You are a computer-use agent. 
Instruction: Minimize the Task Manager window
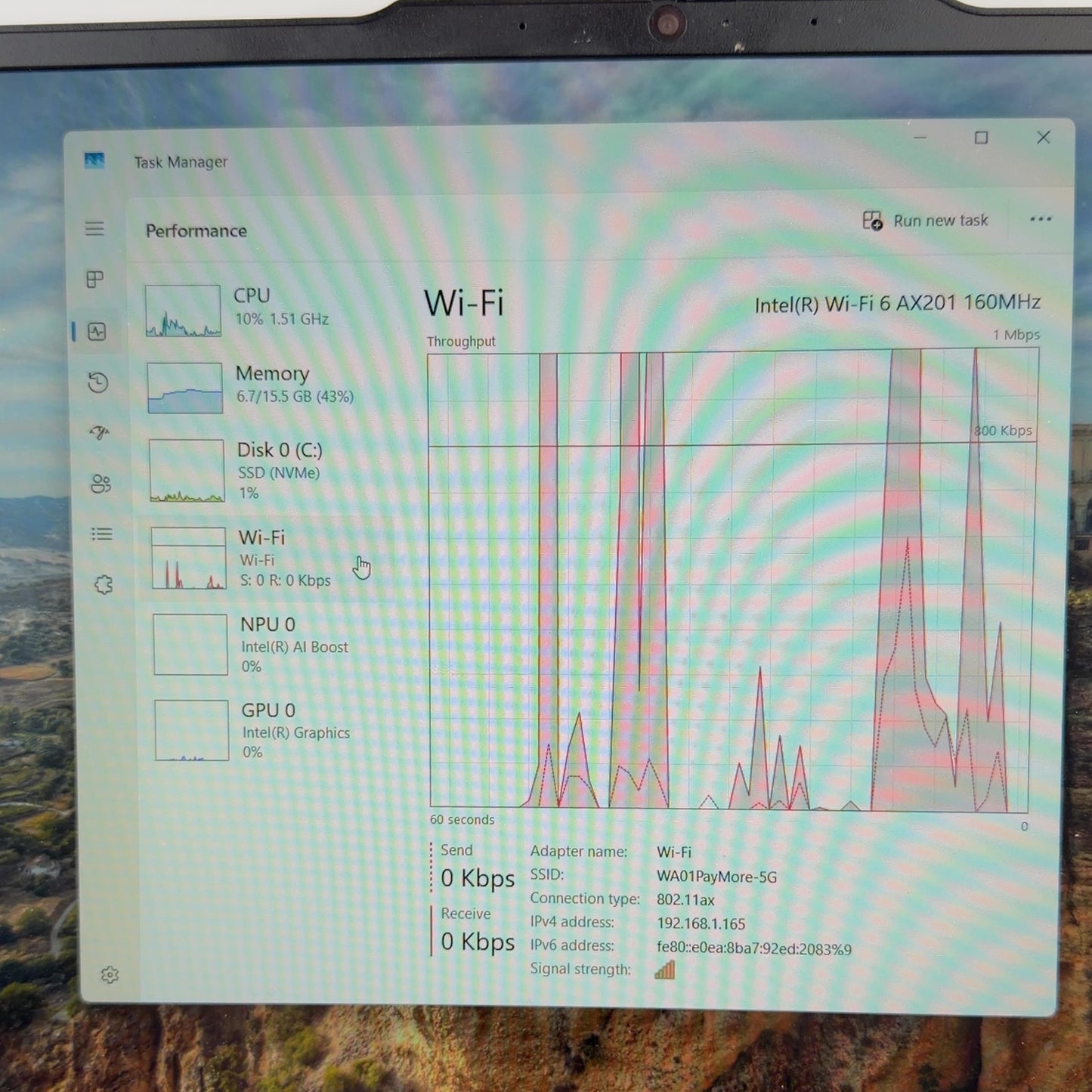pyautogui.click(x=920, y=138)
